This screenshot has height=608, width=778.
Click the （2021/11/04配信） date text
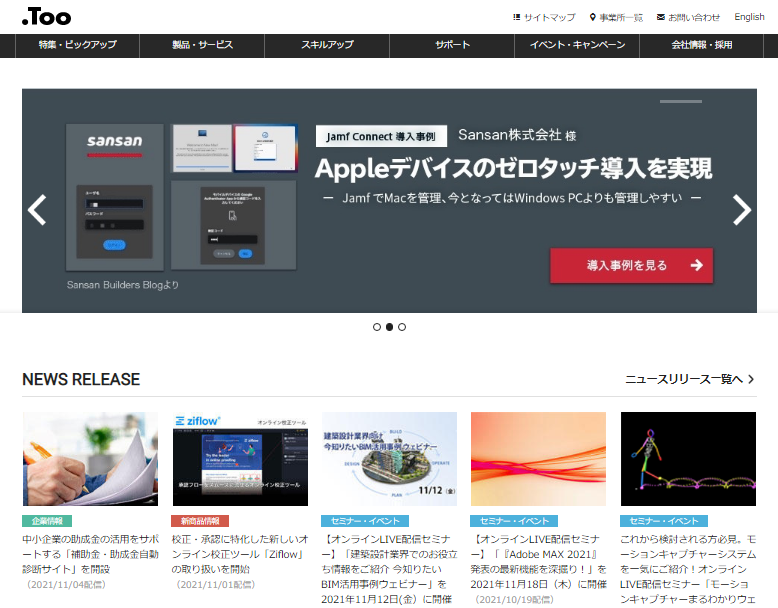pos(66,585)
